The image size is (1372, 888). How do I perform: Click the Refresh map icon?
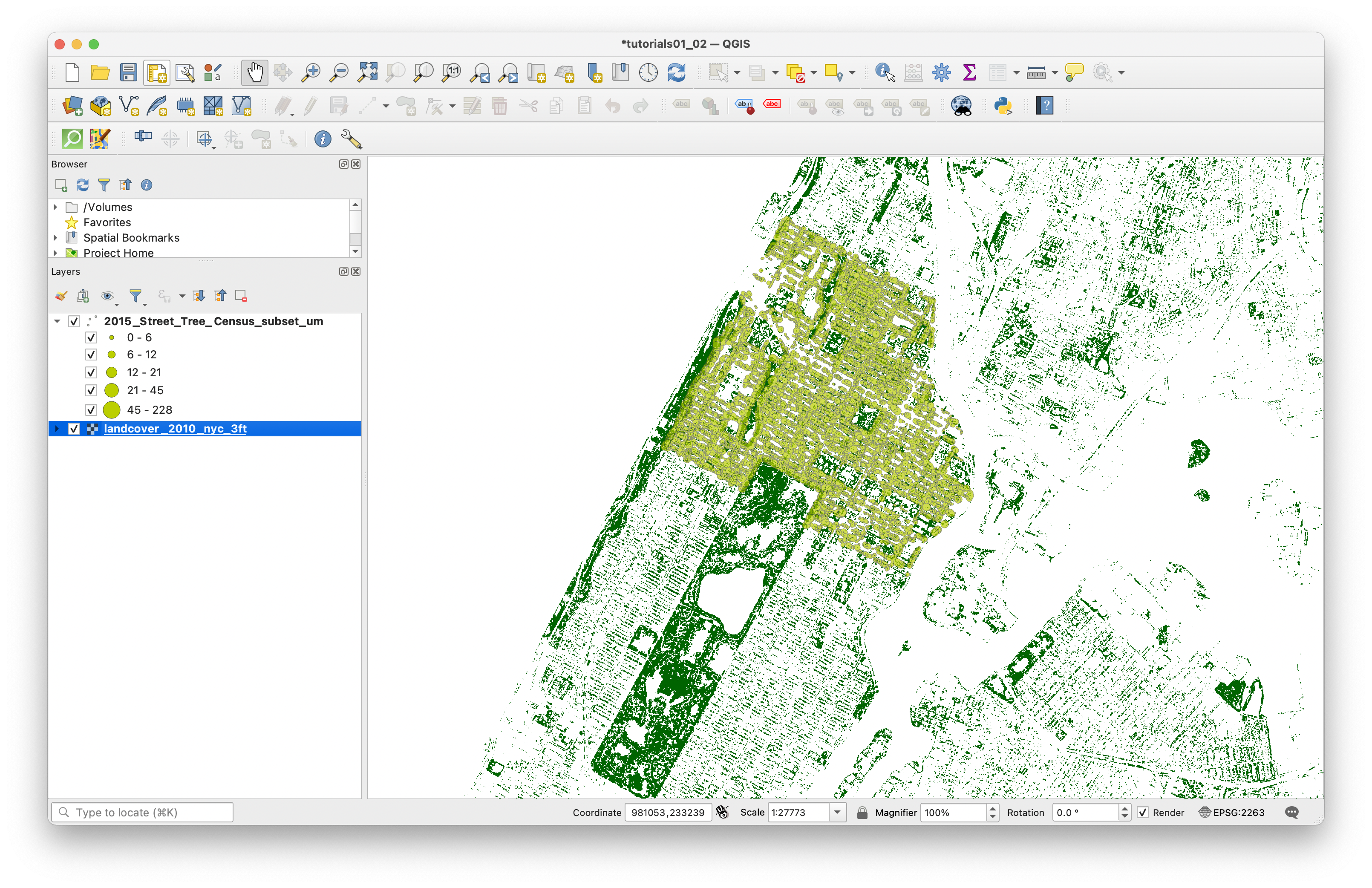pos(677,73)
